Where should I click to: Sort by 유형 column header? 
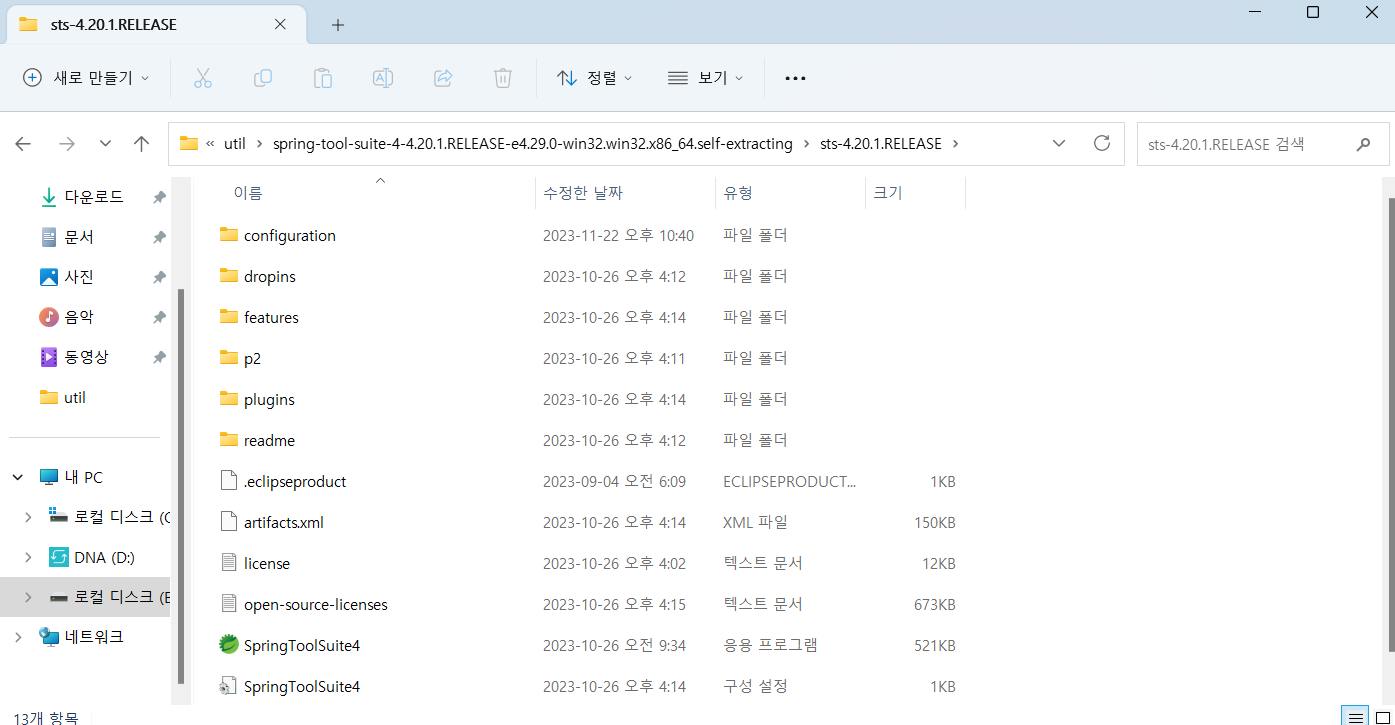tap(738, 193)
